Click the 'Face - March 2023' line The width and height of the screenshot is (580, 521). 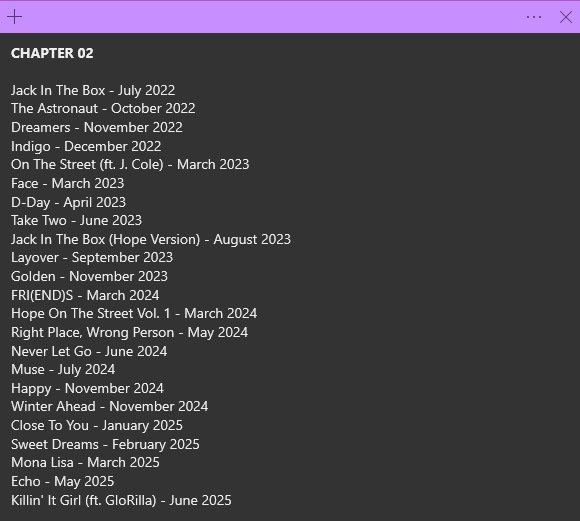(68, 184)
